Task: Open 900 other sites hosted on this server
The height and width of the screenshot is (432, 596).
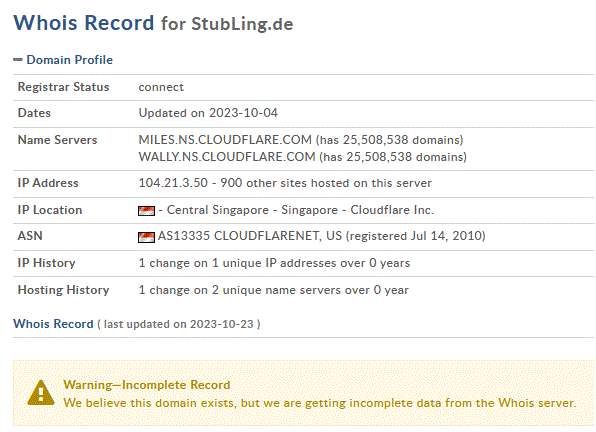Action: coord(326,183)
